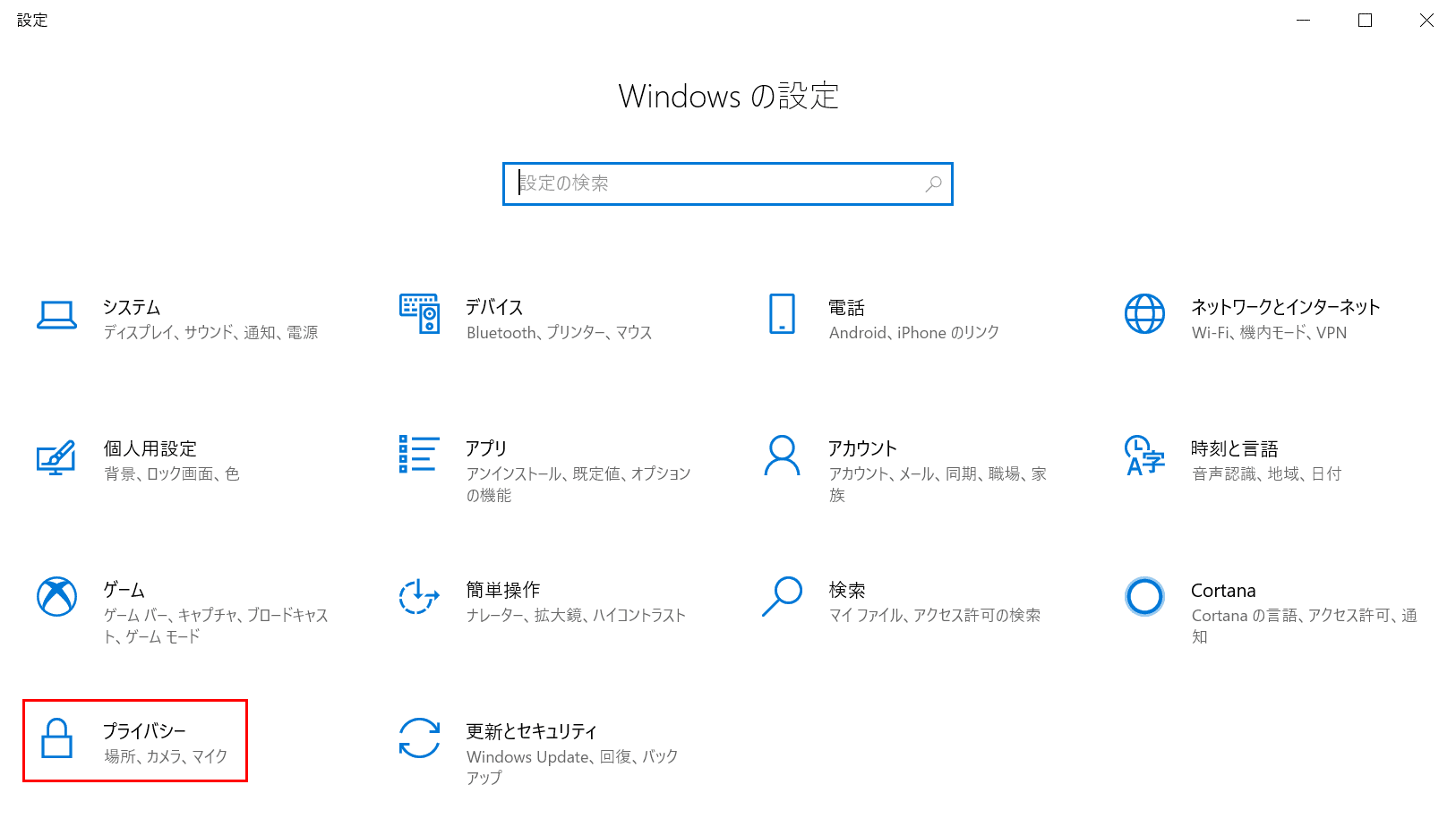1456x827 pixels.
Task: Click the text Cortana の言語、アクセス許可、通知
Action: 1305,626
